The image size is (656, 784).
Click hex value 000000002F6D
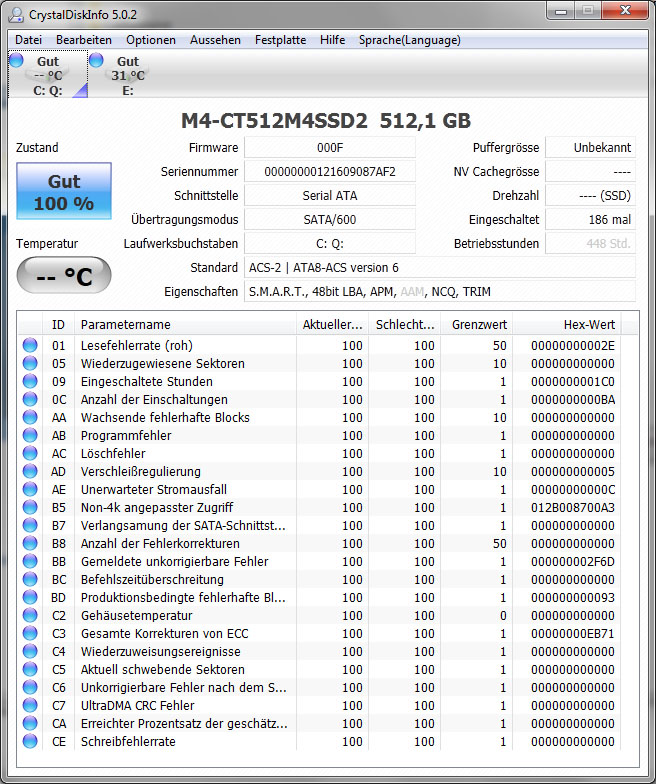pos(572,562)
